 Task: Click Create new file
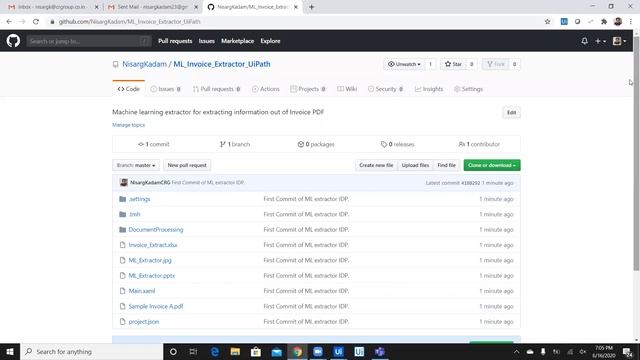pos(376,165)
